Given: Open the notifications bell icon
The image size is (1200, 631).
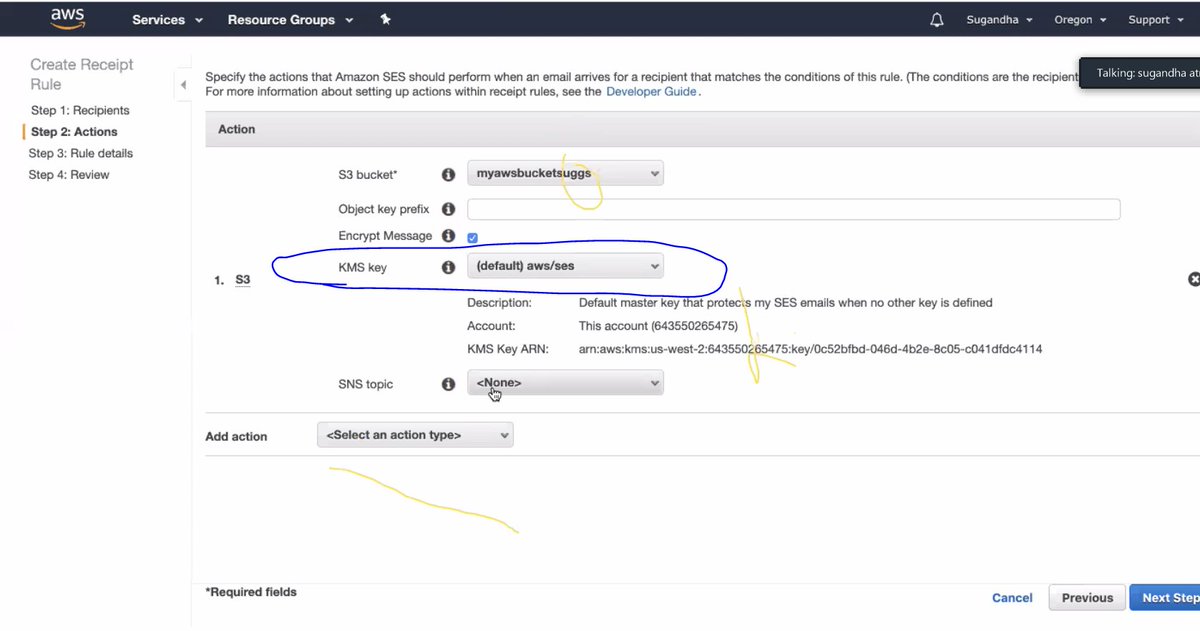Looking at the screenshot, I should [937, 19].
